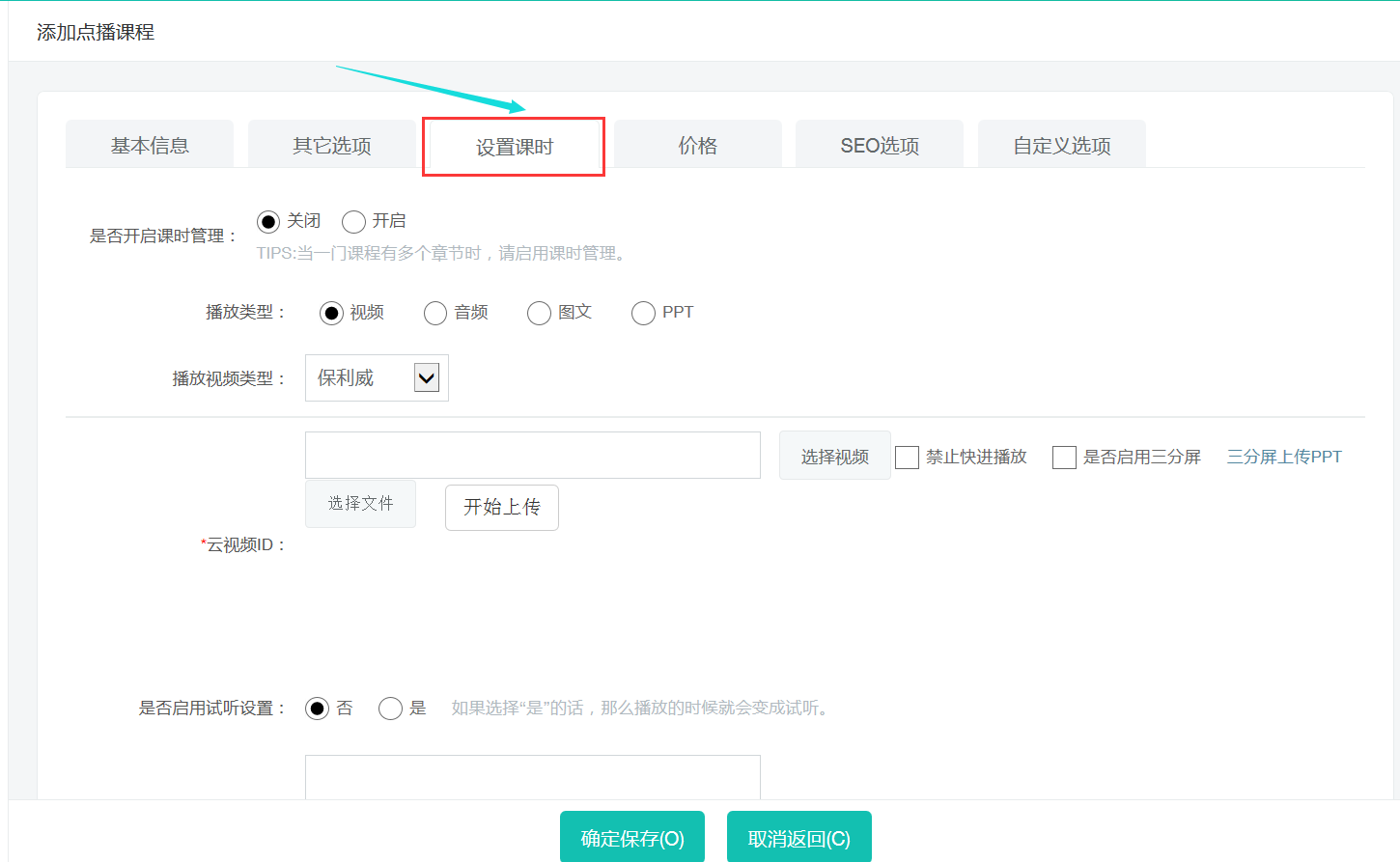
Task: Choose 视频 as playback type
Action: [331, 313]
